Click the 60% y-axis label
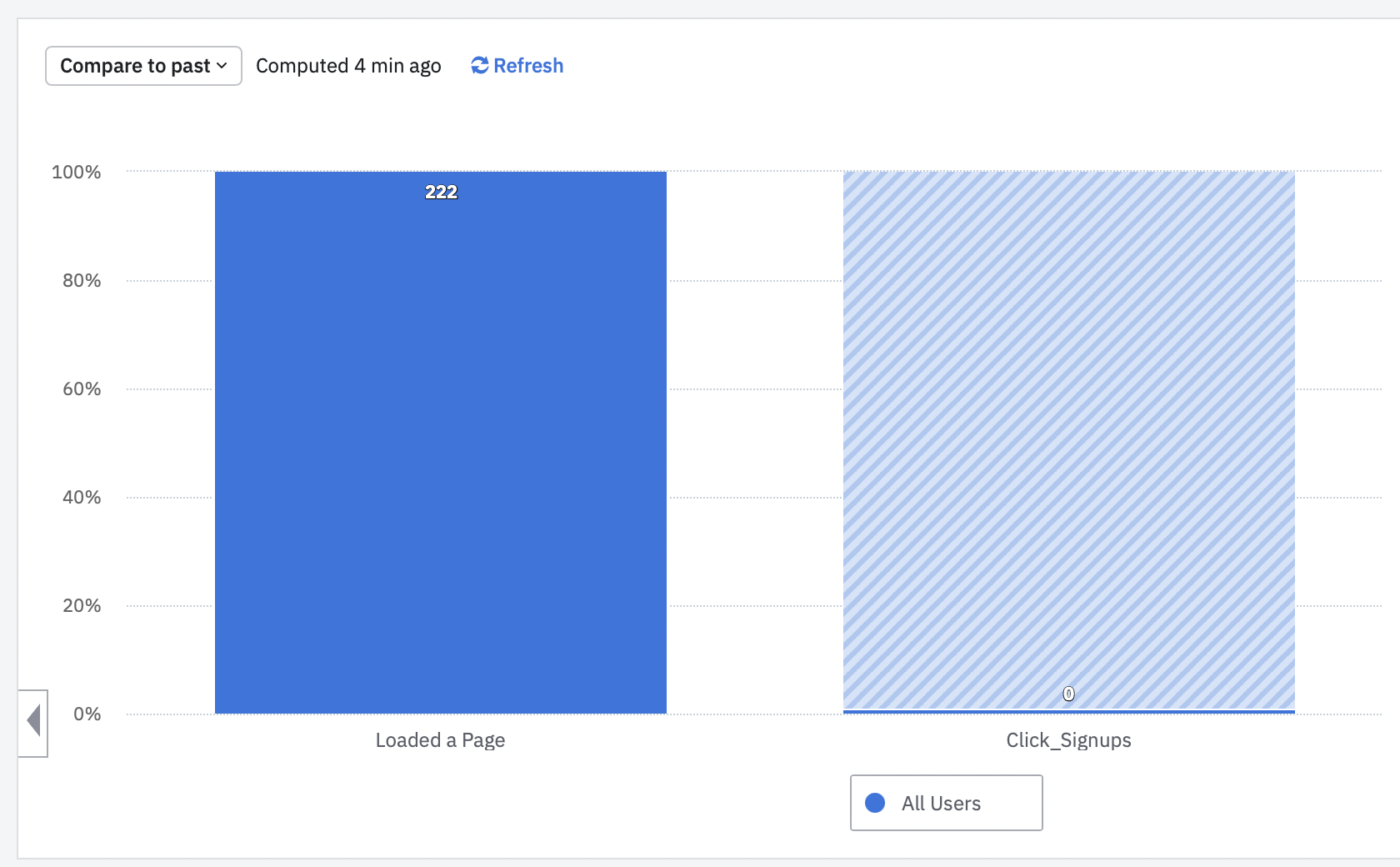The width and height of the screenshot is (1400, 867). (x=81, y=389)
